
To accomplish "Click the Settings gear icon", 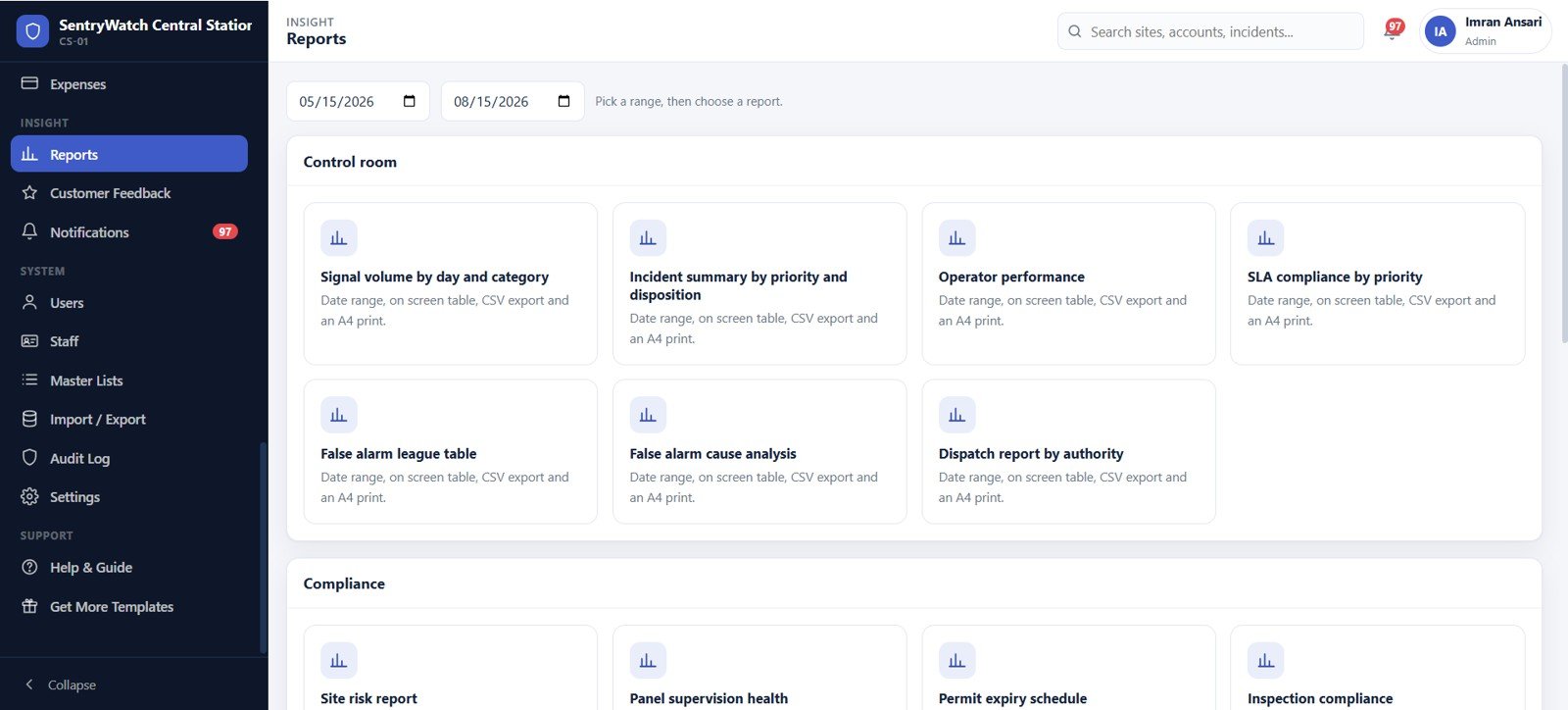I will click(29, 496).
